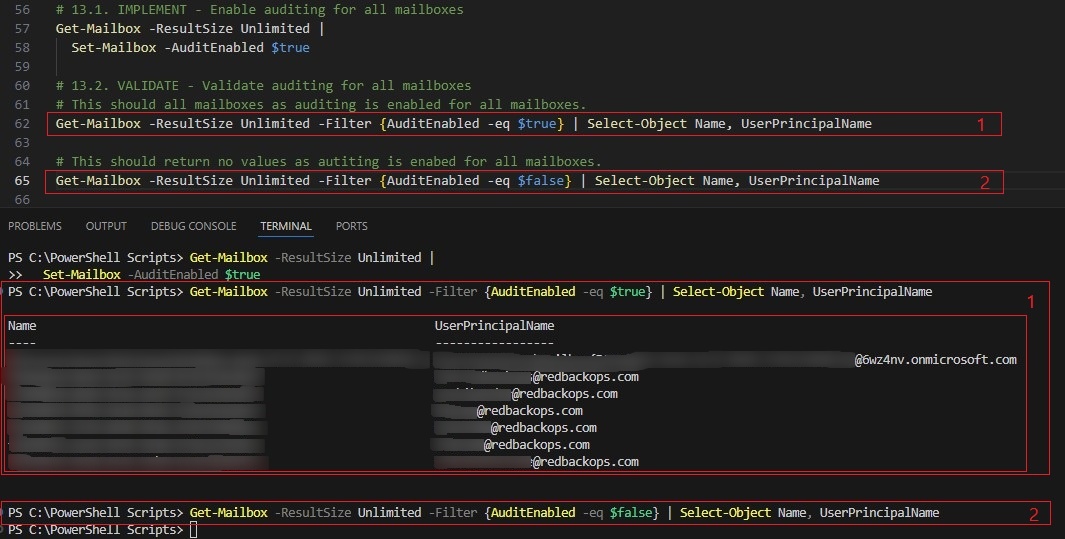The height and width of the screenshot is (539, 1065).
Task: Click line number 60 in the gutter
Action: (x=22, y=86)
